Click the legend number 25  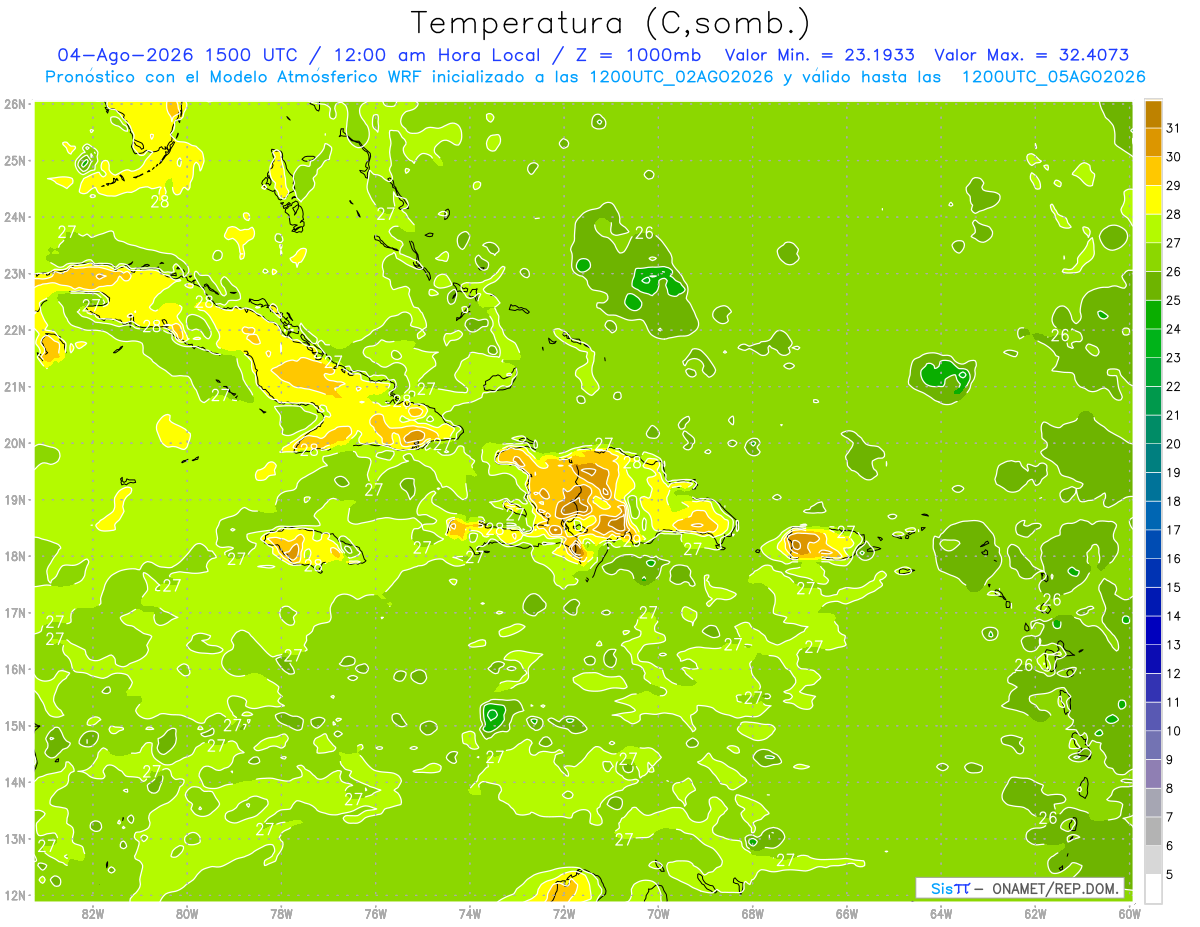tap(1174, 300)
